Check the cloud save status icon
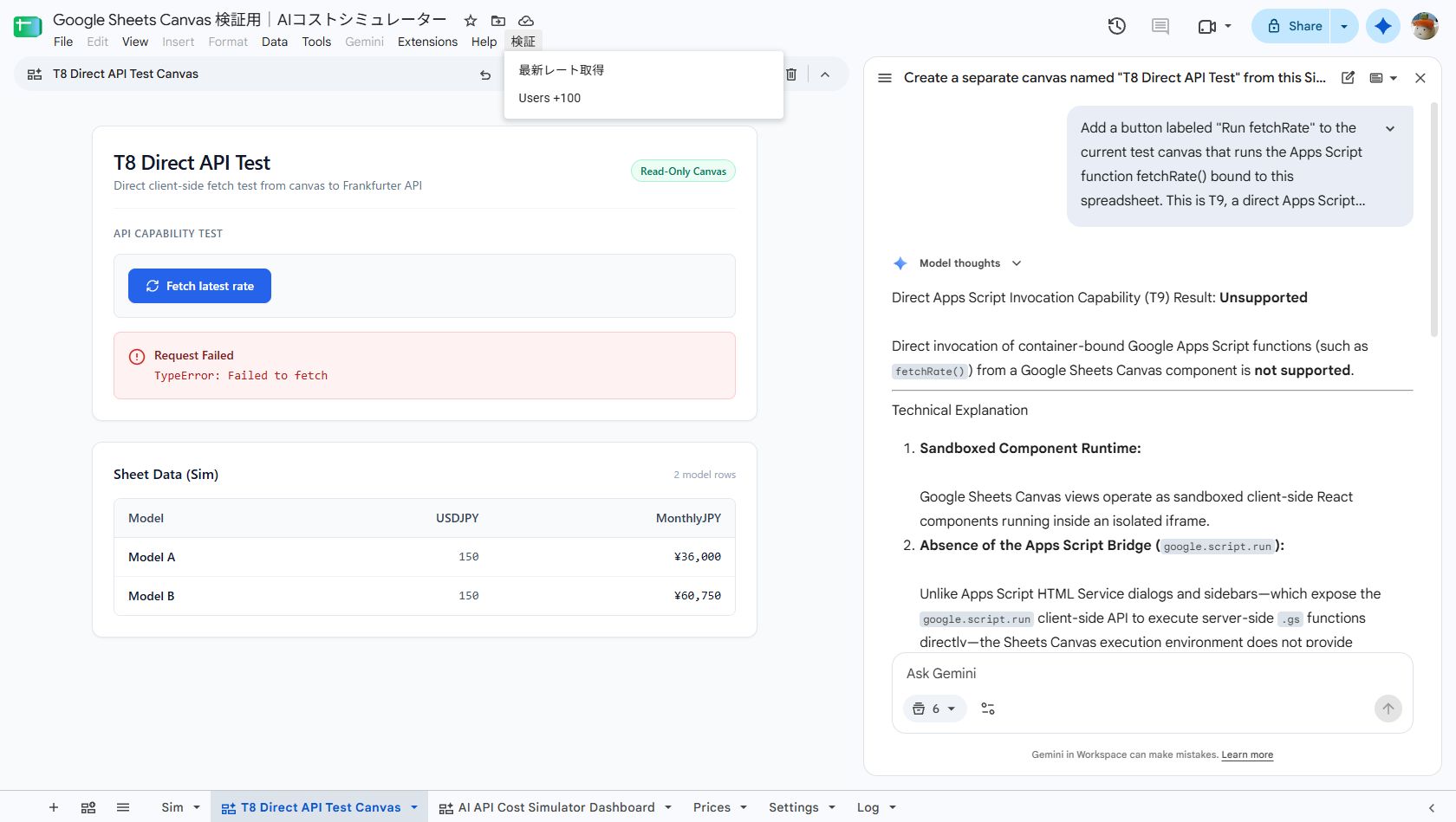Screen dimensions: 1456x822 coord(526,20)
